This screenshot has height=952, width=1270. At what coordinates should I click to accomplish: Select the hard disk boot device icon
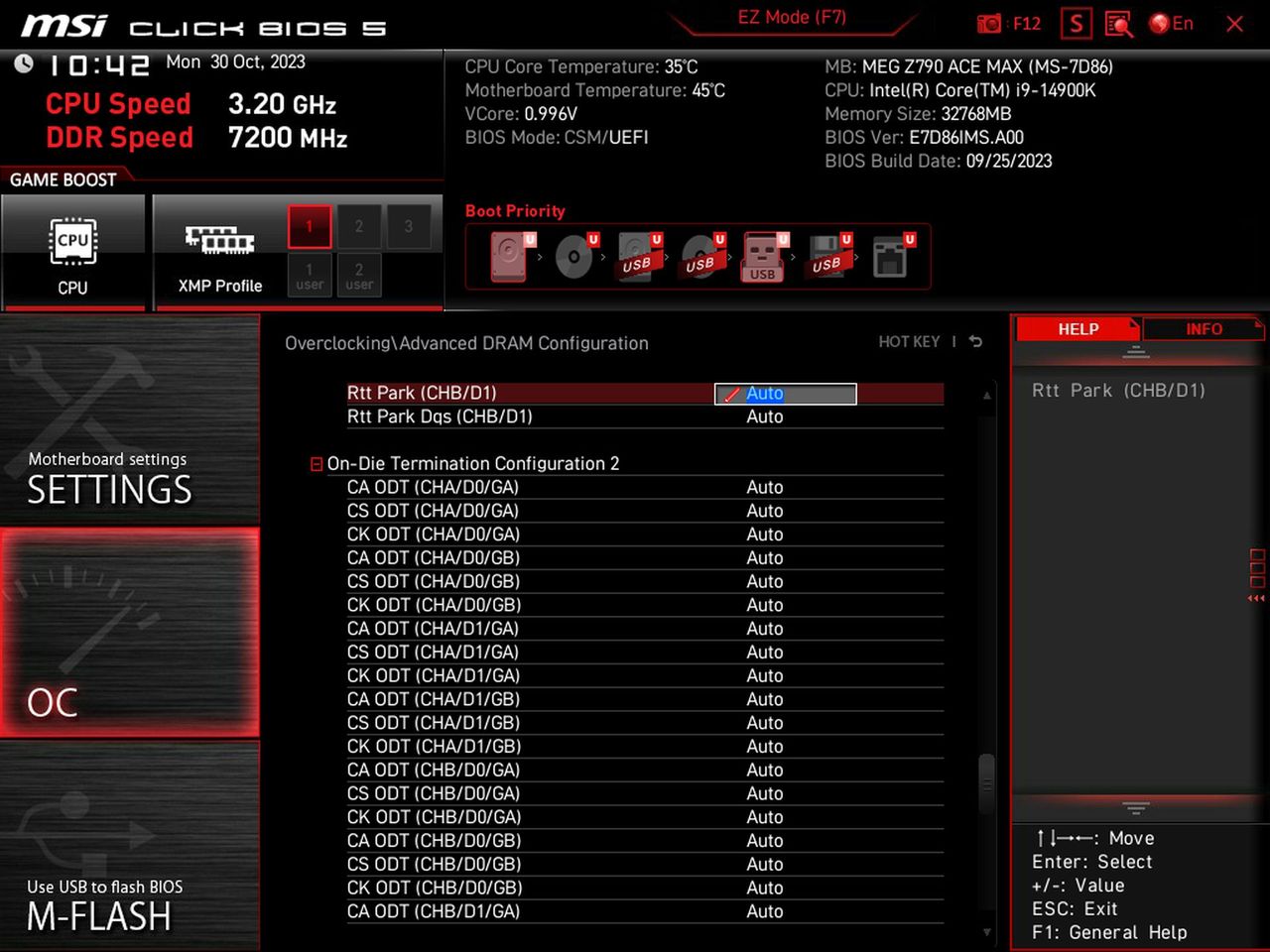510,256
